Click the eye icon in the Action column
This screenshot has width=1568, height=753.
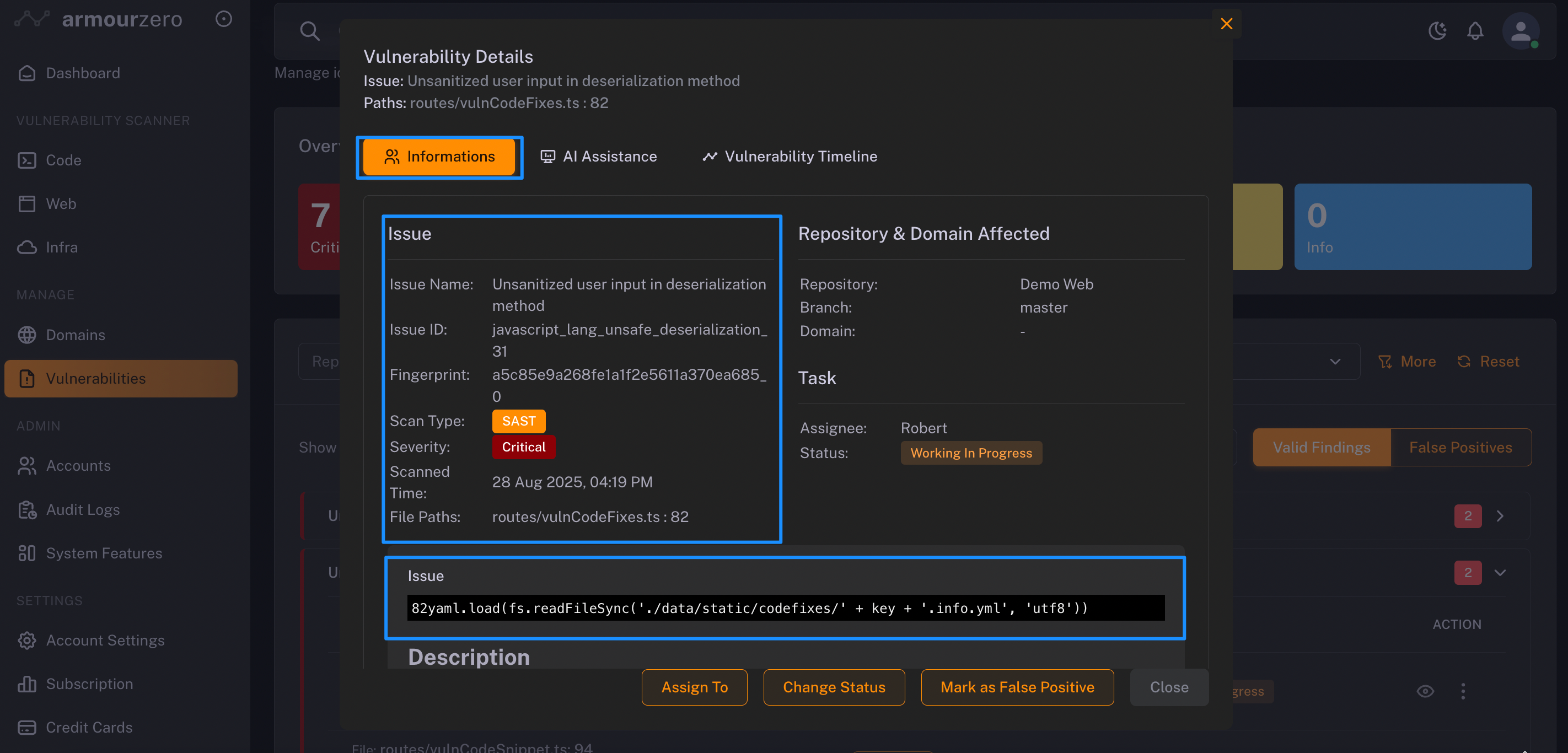pyautogui.click(x=1425, y=691)
